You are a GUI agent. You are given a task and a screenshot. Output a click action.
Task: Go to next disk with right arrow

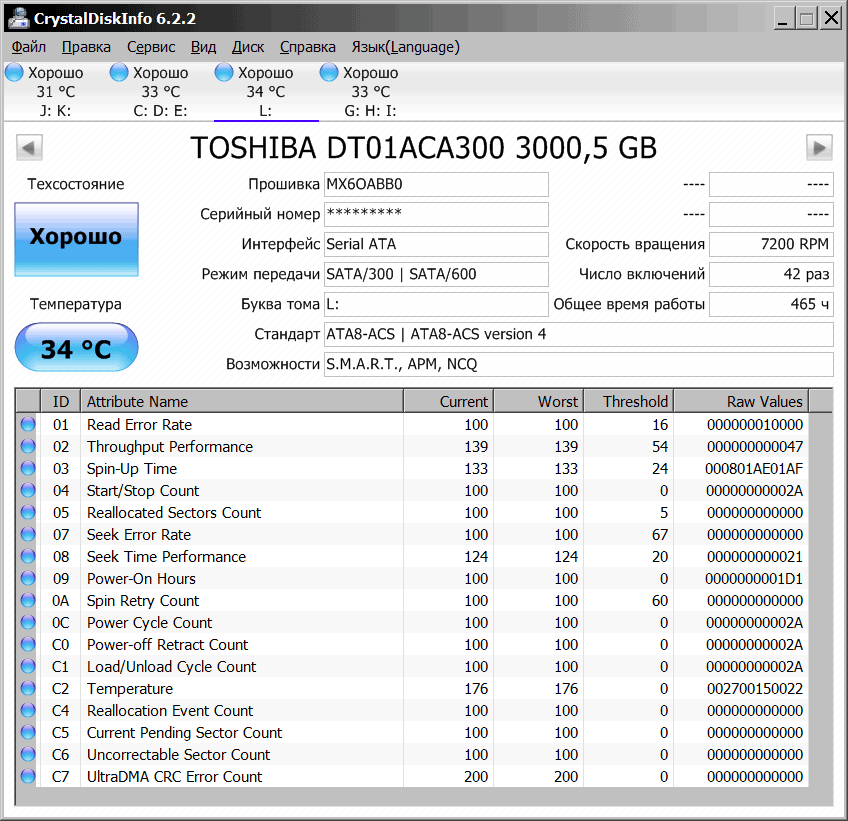(x=819, y=148)
